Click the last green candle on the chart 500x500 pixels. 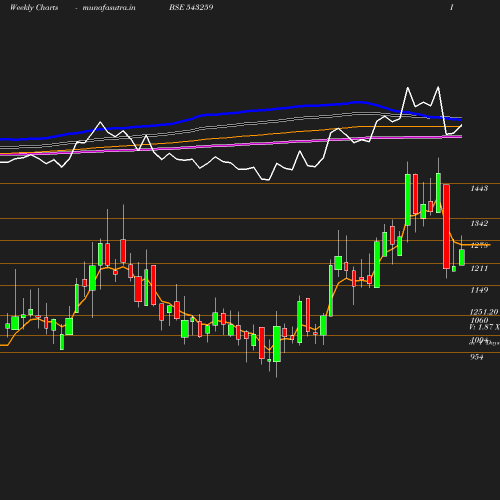click(x=462, y=257)
